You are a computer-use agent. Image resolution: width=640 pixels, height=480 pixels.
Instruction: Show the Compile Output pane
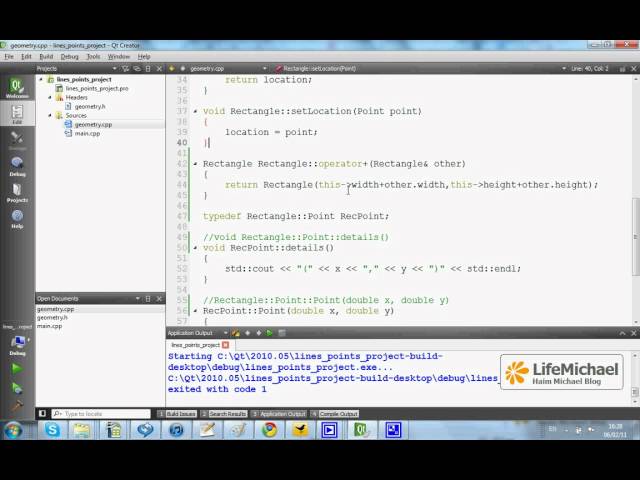point(335,414)
